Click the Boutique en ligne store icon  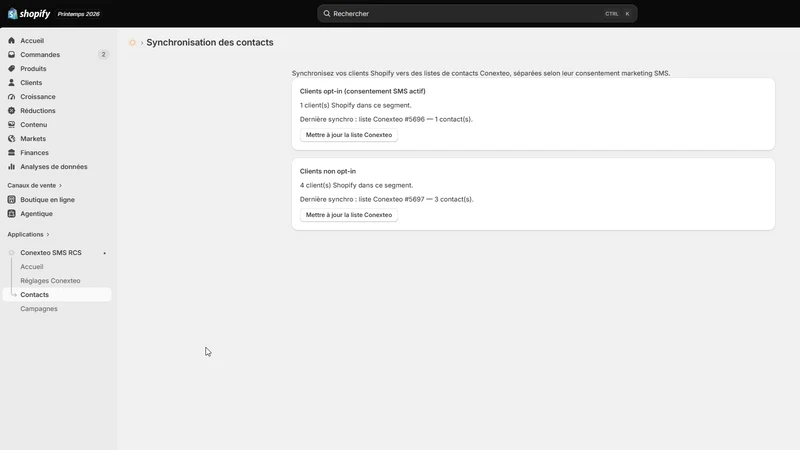click(x=11, y=199)
